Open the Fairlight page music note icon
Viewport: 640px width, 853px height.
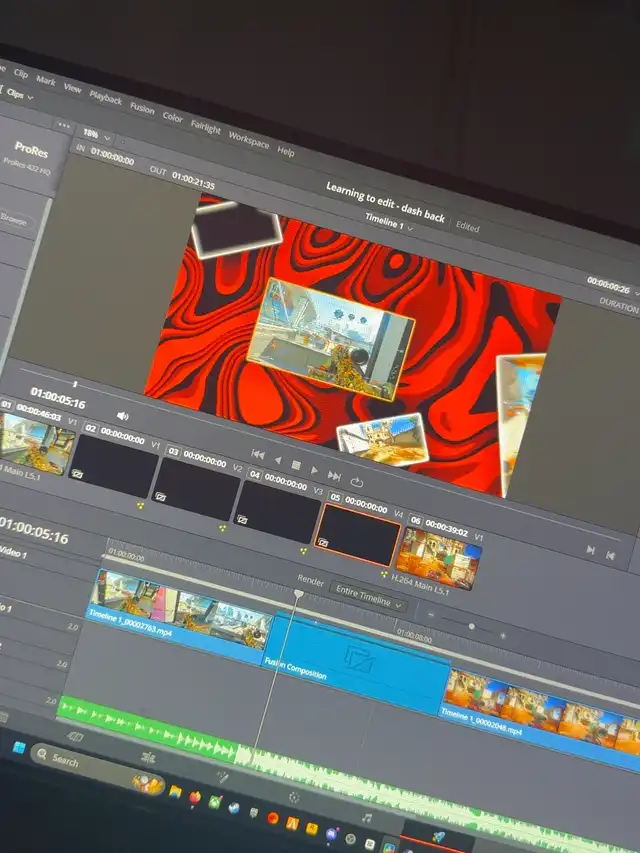[366, 818]
